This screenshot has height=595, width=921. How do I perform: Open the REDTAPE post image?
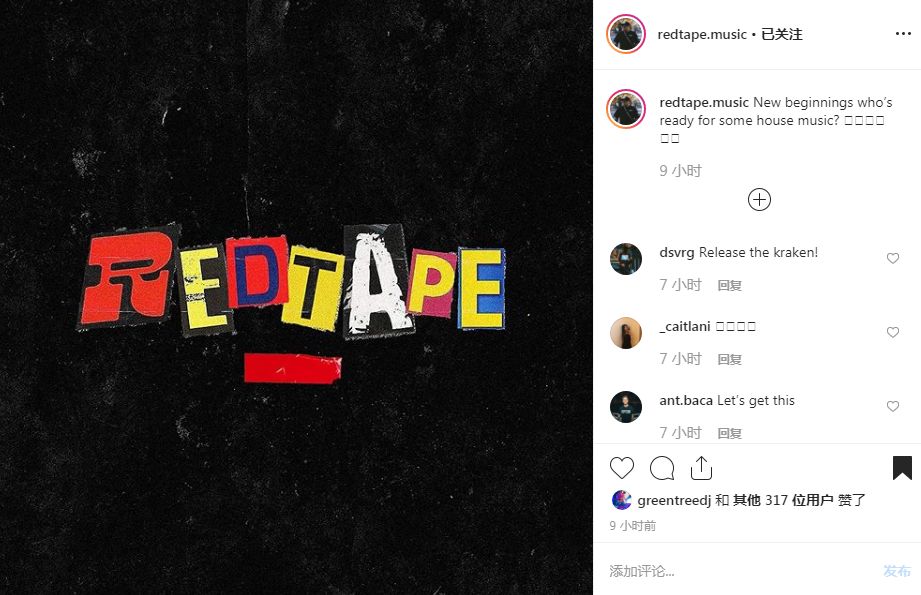coord(296,297)
